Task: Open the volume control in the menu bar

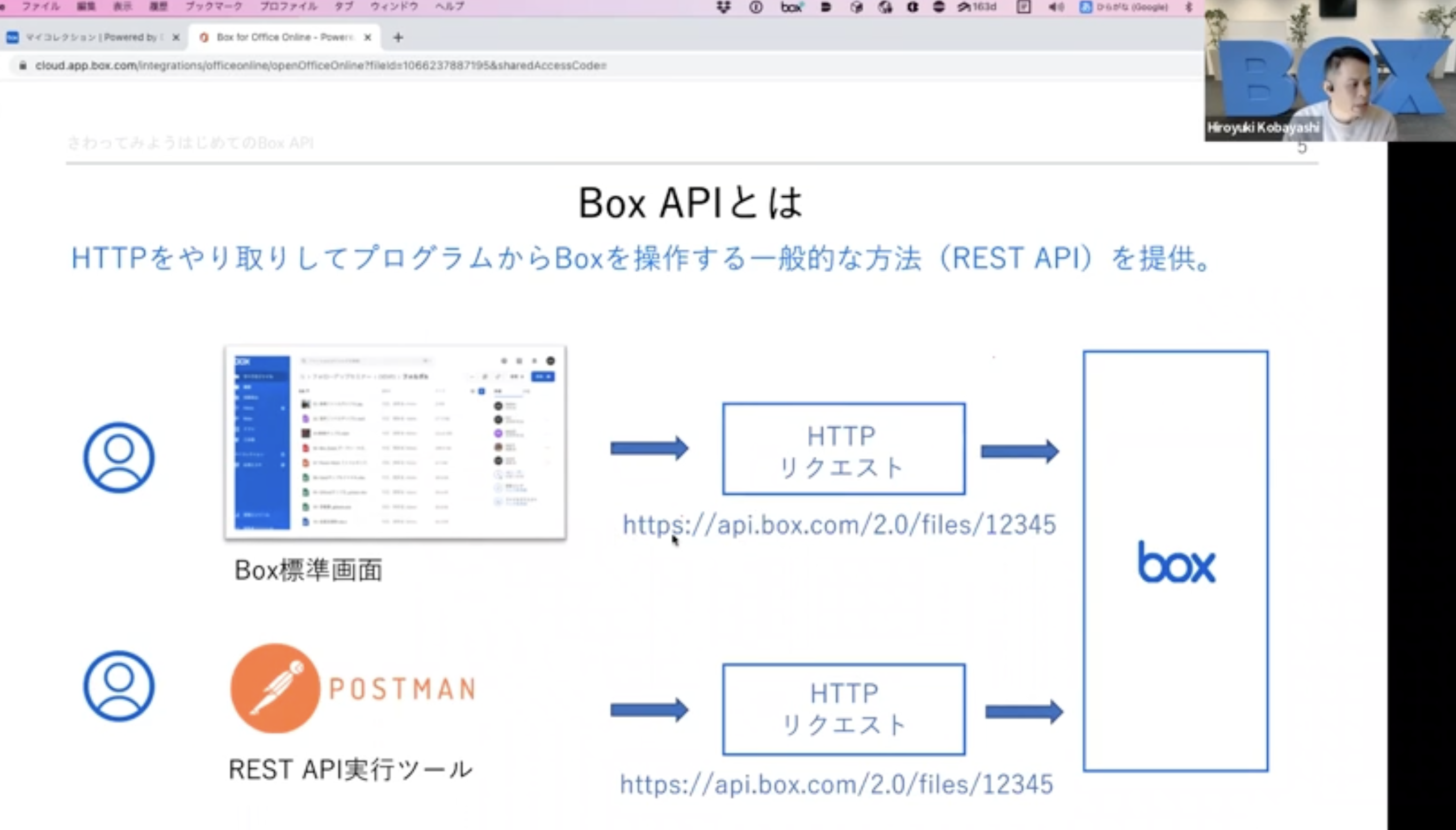Action: [x=1056, y=7]
